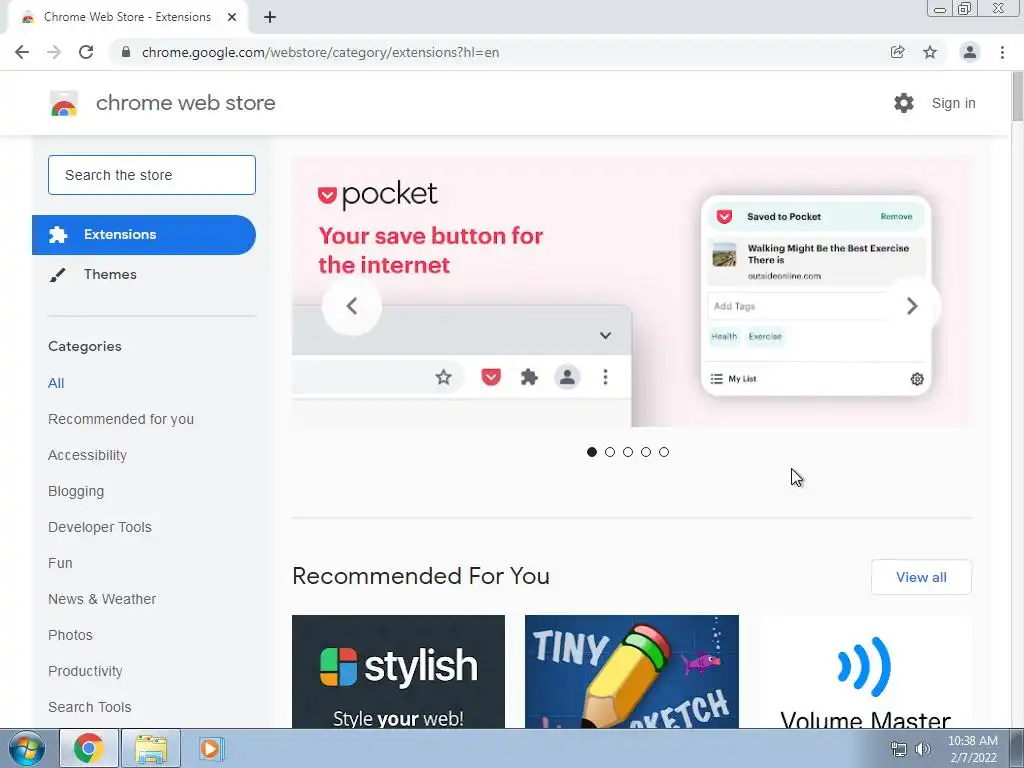Viewport: 1024px width, 768px height.
Task: Click the red Pocket icon in banner toolbar
Action: [x=491, y=377]
